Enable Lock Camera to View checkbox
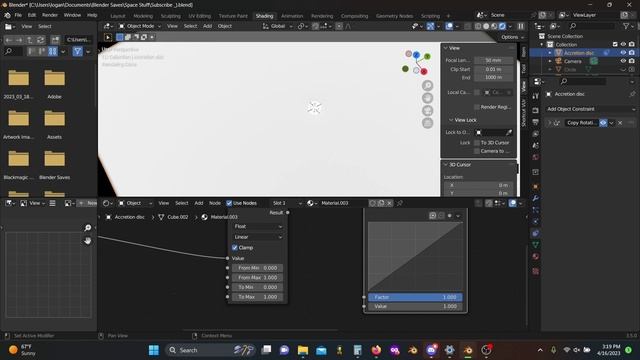640x360 pixels. click(477, 151)
